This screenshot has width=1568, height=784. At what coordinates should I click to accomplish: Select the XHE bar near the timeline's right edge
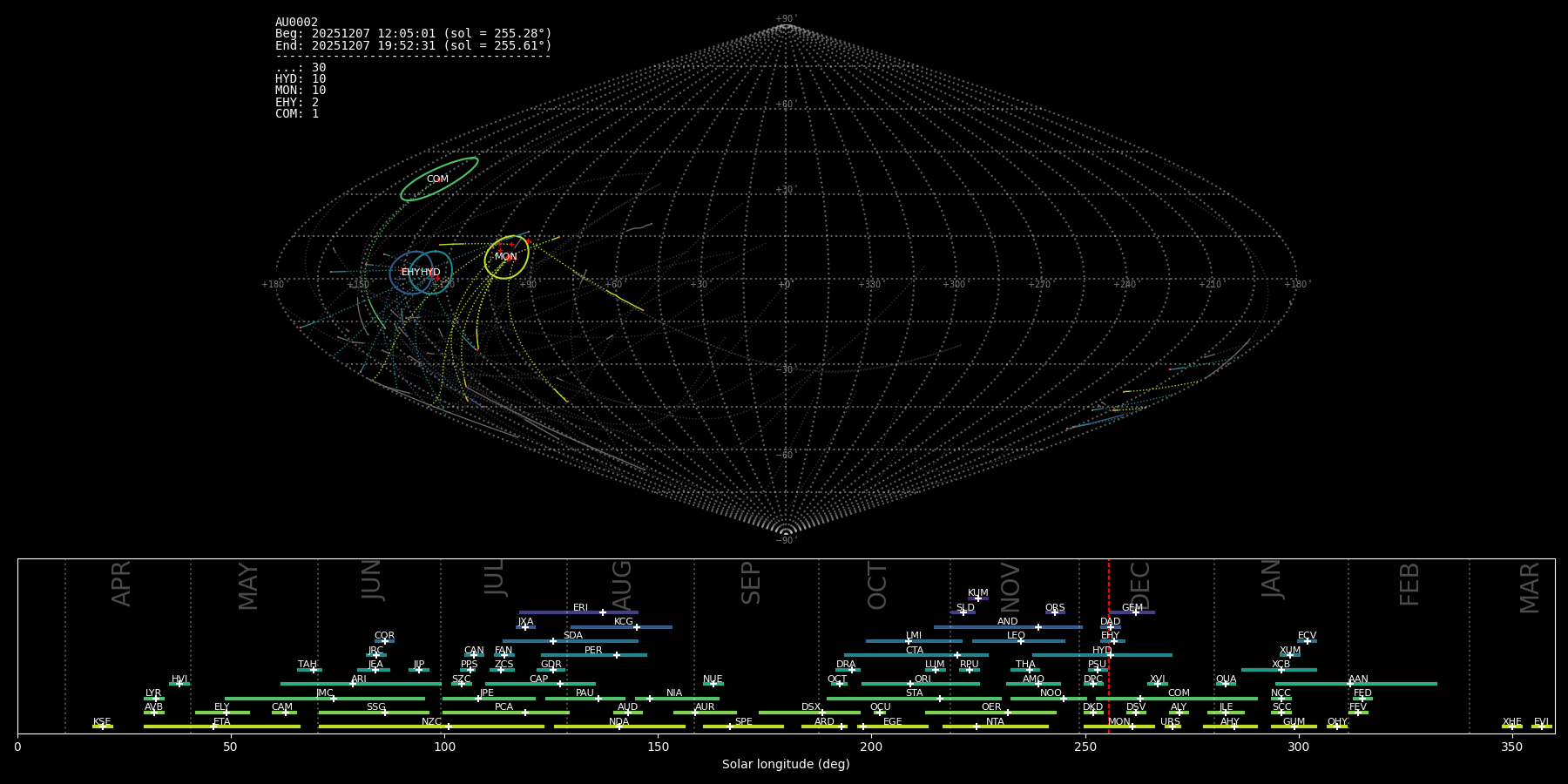1511,727
